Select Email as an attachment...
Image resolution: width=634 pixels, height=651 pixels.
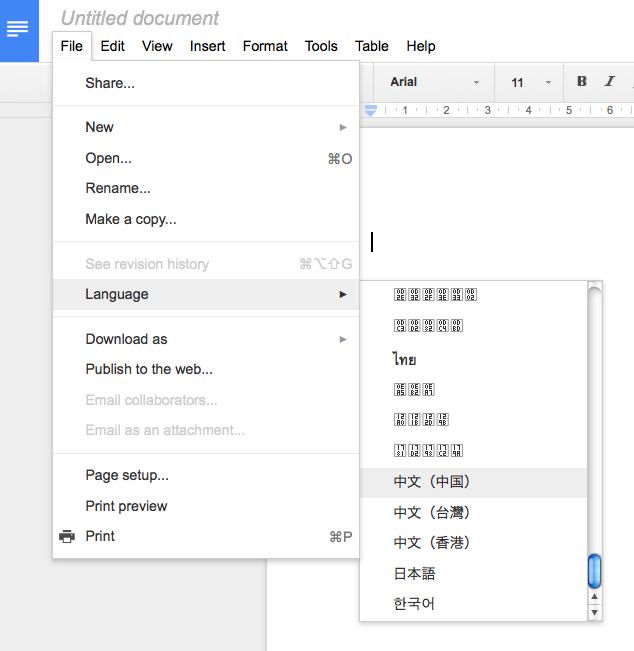tap(206, 430)
